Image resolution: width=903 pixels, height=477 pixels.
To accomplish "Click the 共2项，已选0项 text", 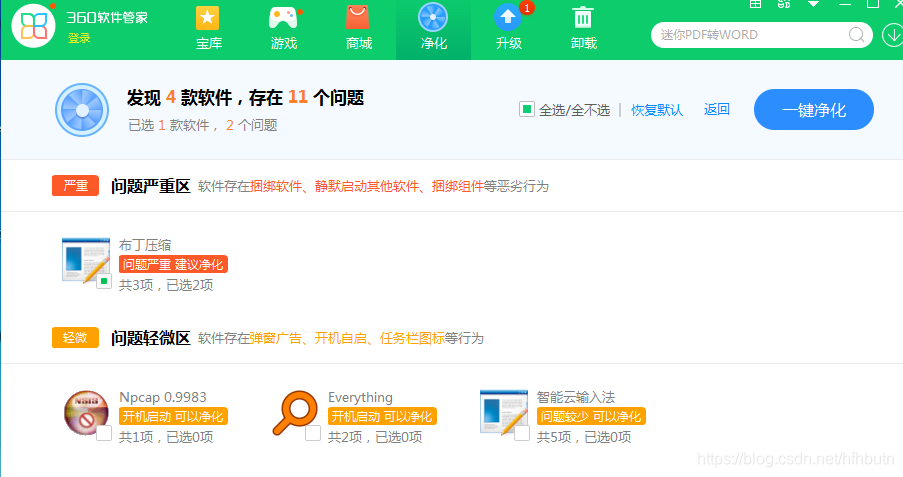I will [x=375, y=437].
